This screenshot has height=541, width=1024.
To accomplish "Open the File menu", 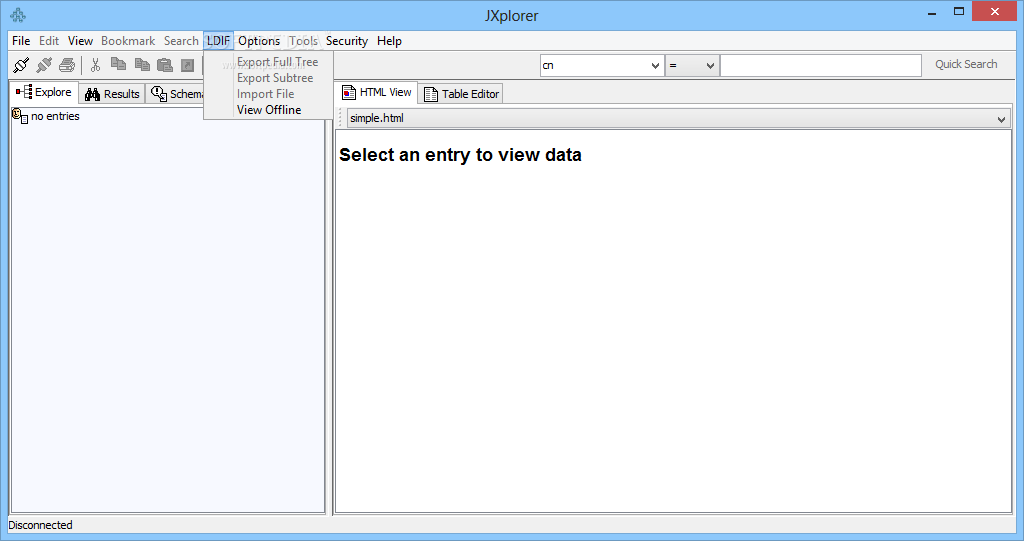I will [x=21, y=41].
